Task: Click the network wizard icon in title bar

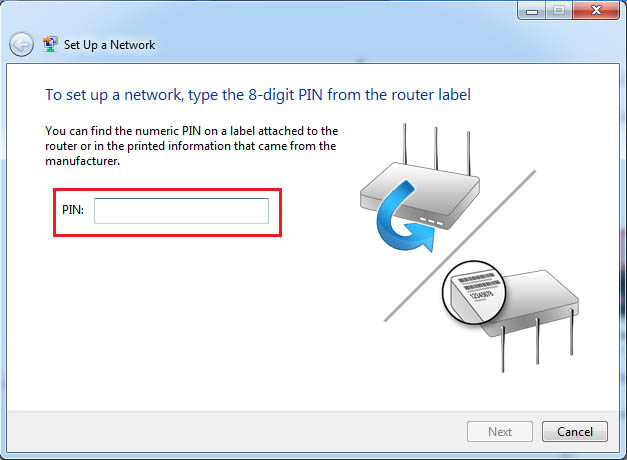Action: pos(50,44)
